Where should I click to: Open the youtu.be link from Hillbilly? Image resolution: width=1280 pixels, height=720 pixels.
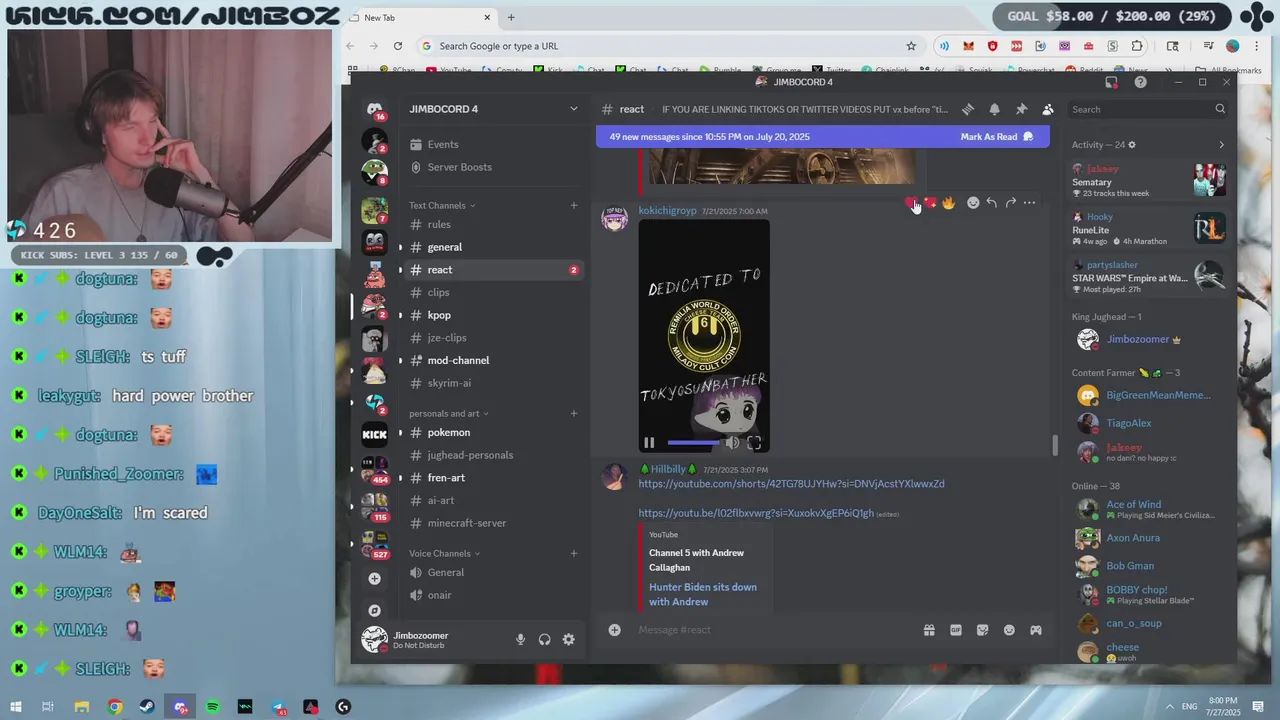coord(756,513)
